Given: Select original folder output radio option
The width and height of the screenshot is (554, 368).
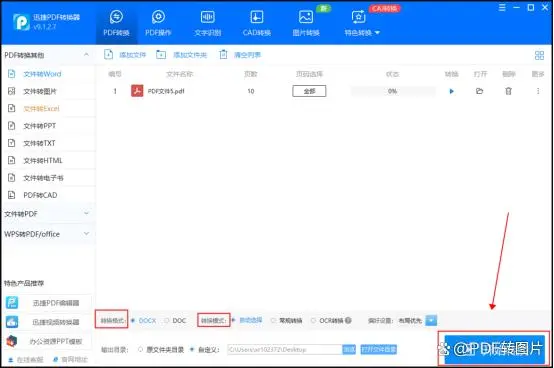Looking at the screenshot, I should click(140, 350).
